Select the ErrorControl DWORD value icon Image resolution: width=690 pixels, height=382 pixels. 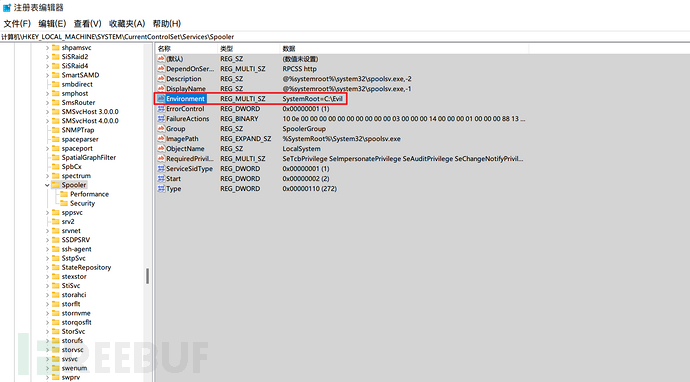point(161,109)
